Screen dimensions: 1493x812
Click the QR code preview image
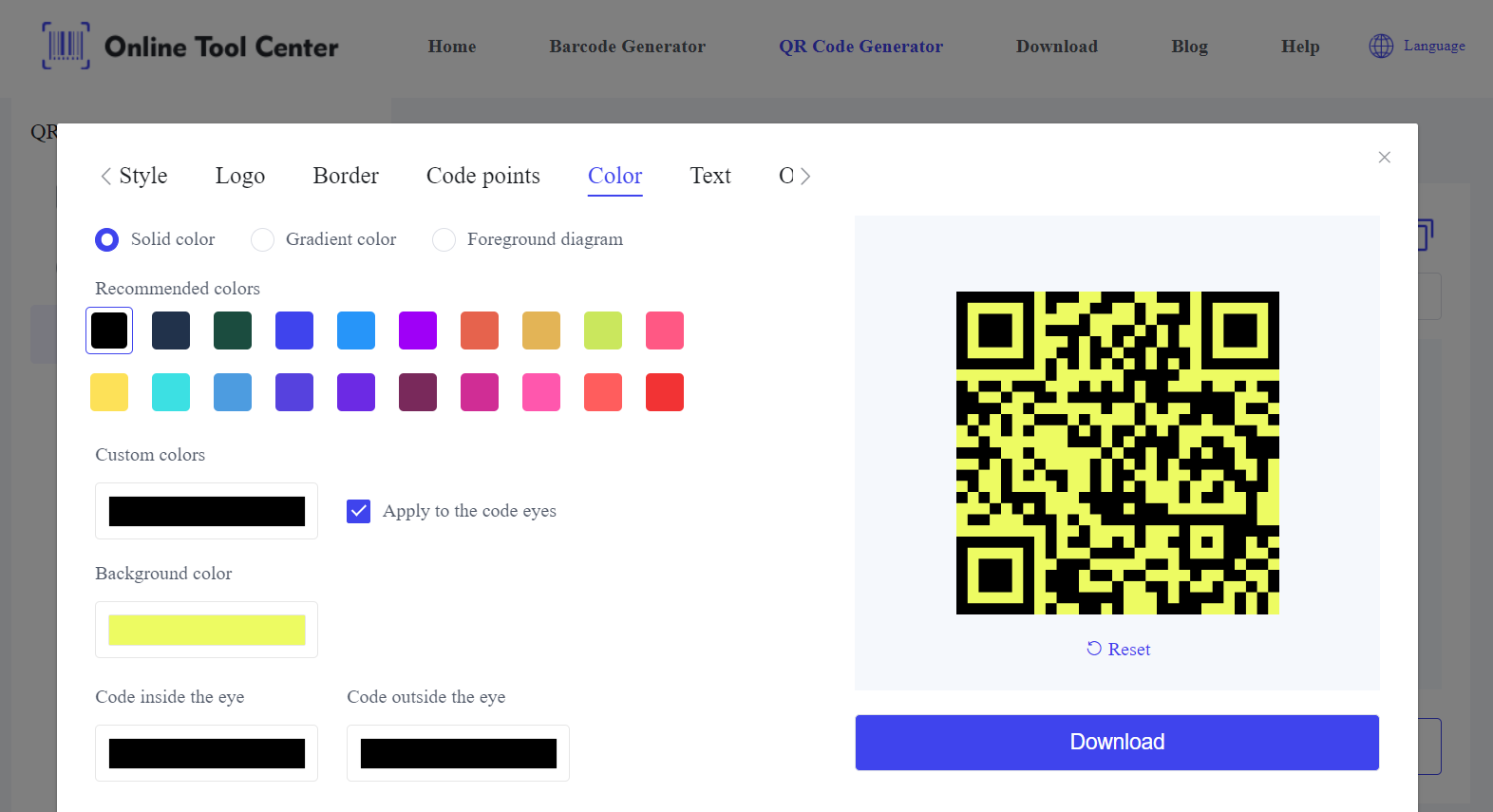[1117, 452]
